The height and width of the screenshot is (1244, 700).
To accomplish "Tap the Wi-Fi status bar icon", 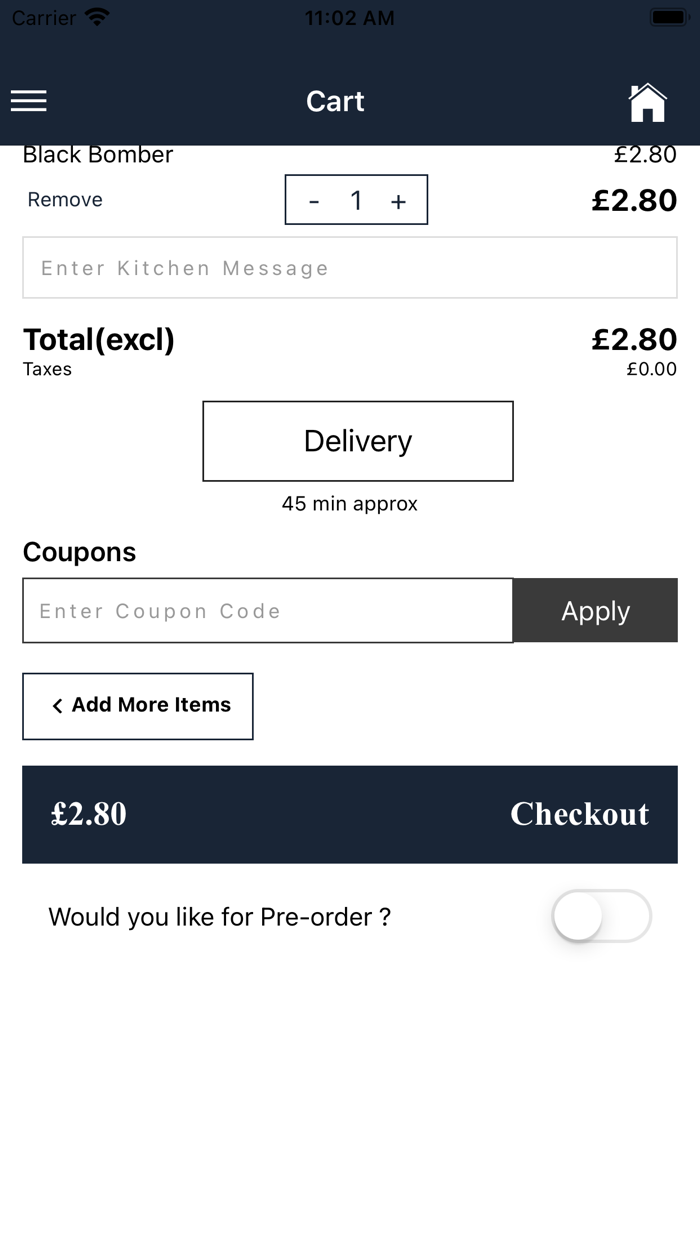I will point(97,18).
